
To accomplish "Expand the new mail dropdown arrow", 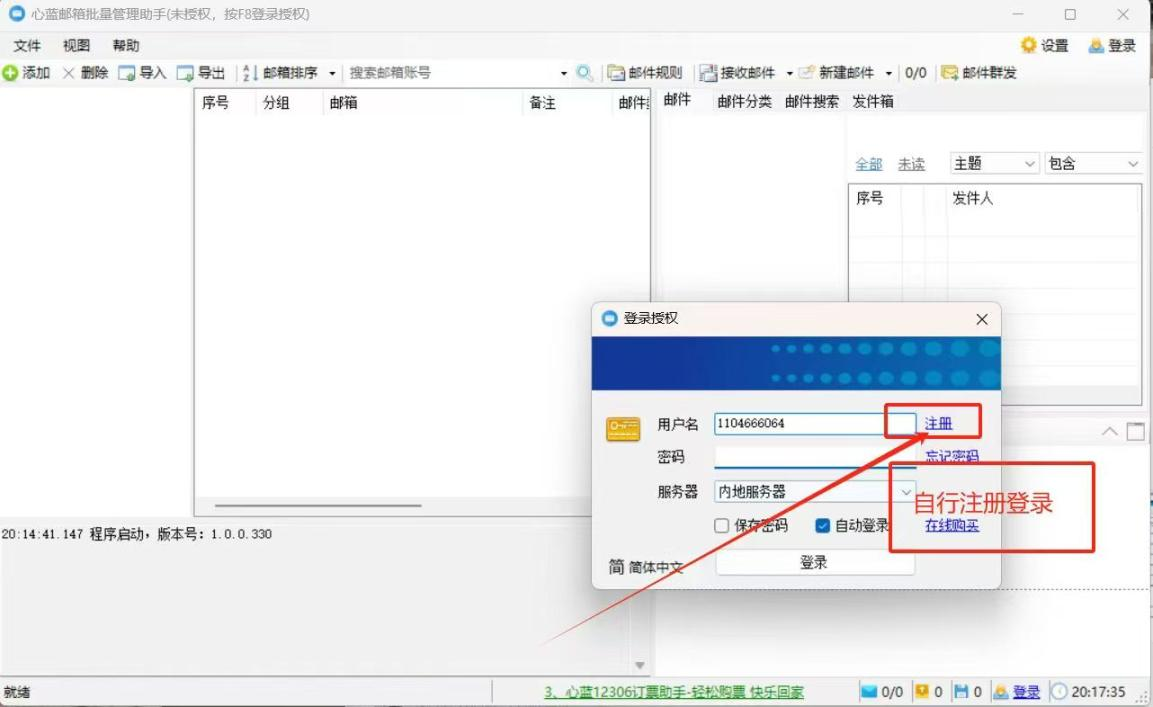I will pos(888,74).
